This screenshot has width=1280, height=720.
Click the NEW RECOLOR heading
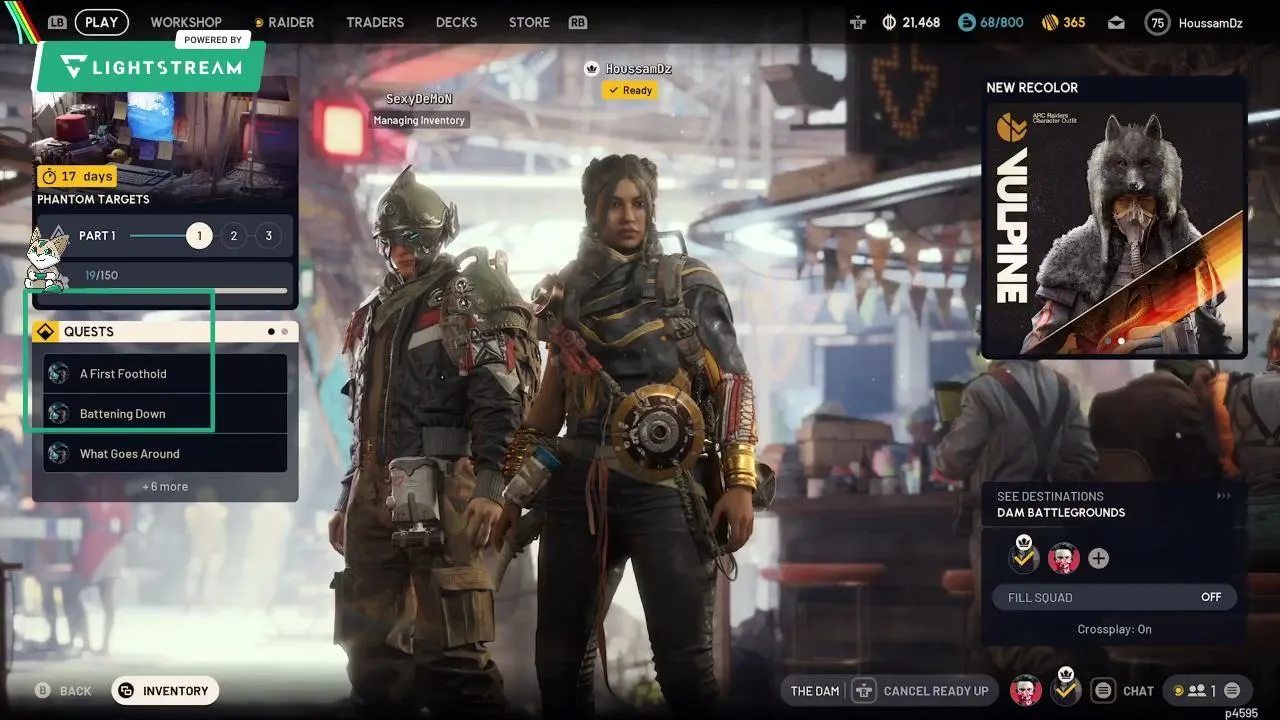[1032, 87]
